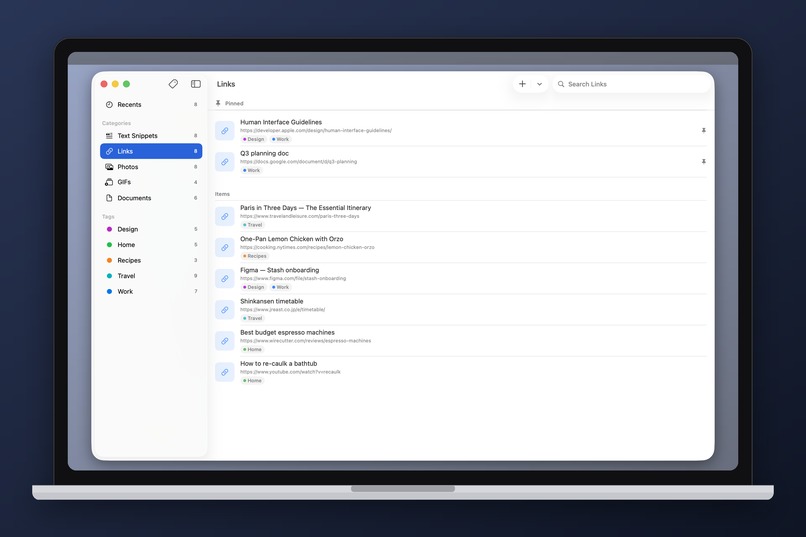Image resolution: width=806 pixels, height=537 pixels.
Task: Click the purple Design tag dot
Action: click(x=109, y=229)
